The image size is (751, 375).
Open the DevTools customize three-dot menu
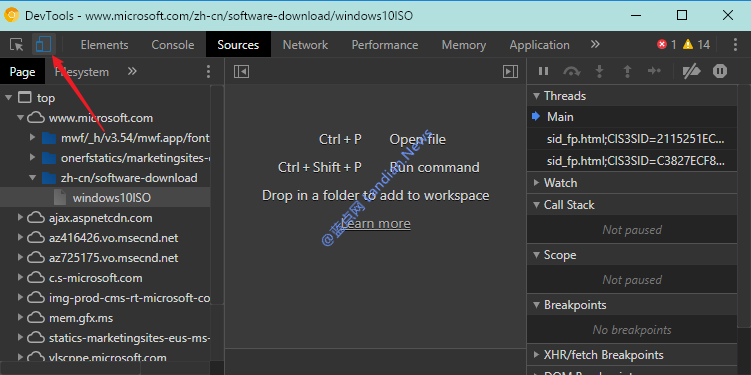pyautogui.click(x=735, y=45)
